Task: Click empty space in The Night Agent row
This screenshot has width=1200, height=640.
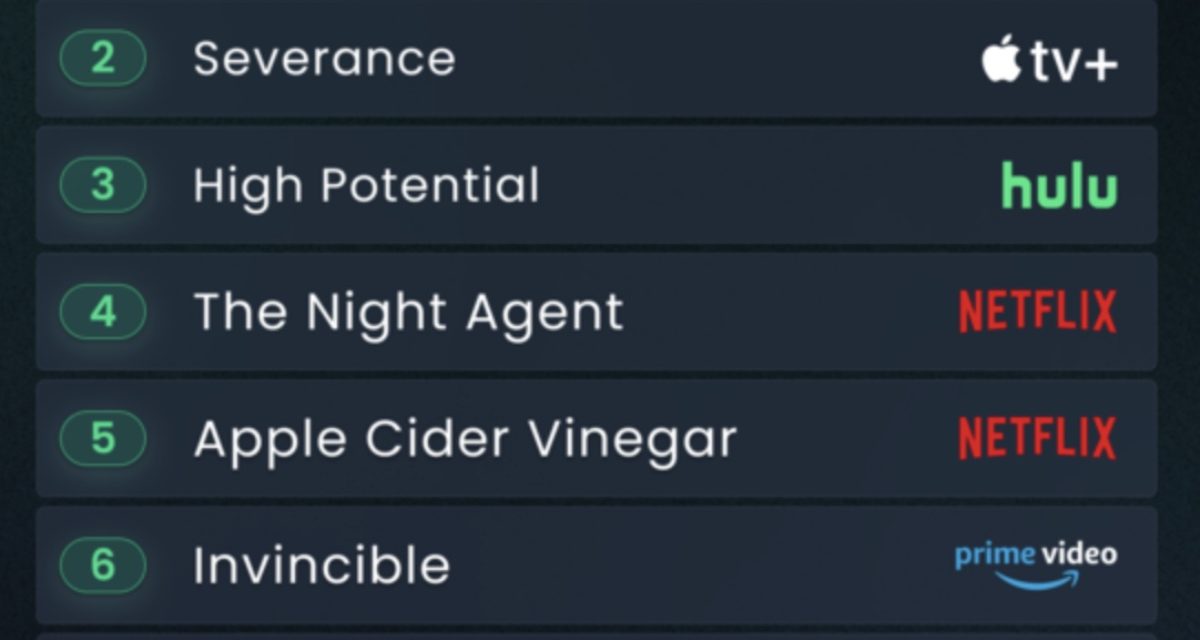Action: click(x=790, y=312)
